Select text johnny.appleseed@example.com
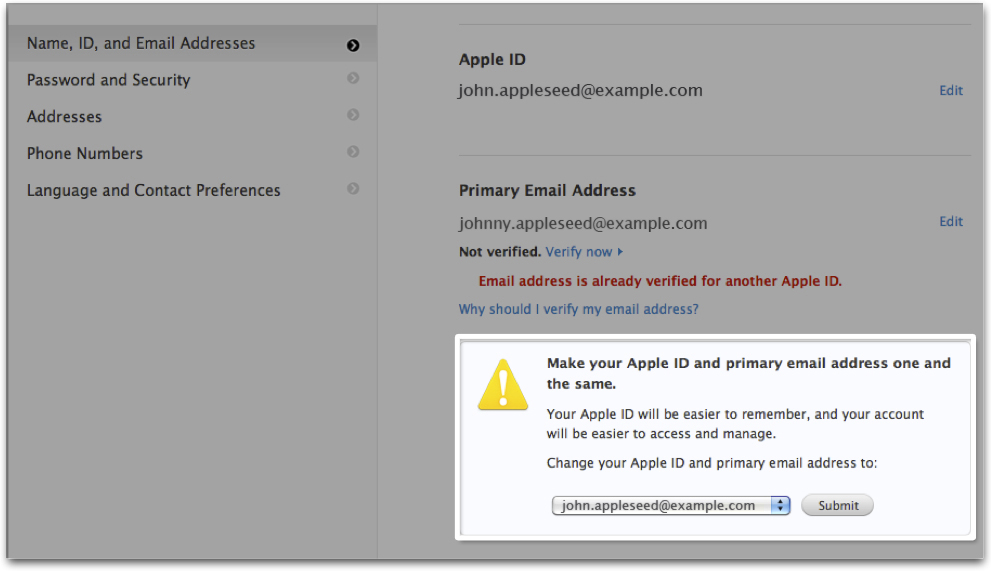This screenshot has width=991, height=571. click(x=583, y=223)
